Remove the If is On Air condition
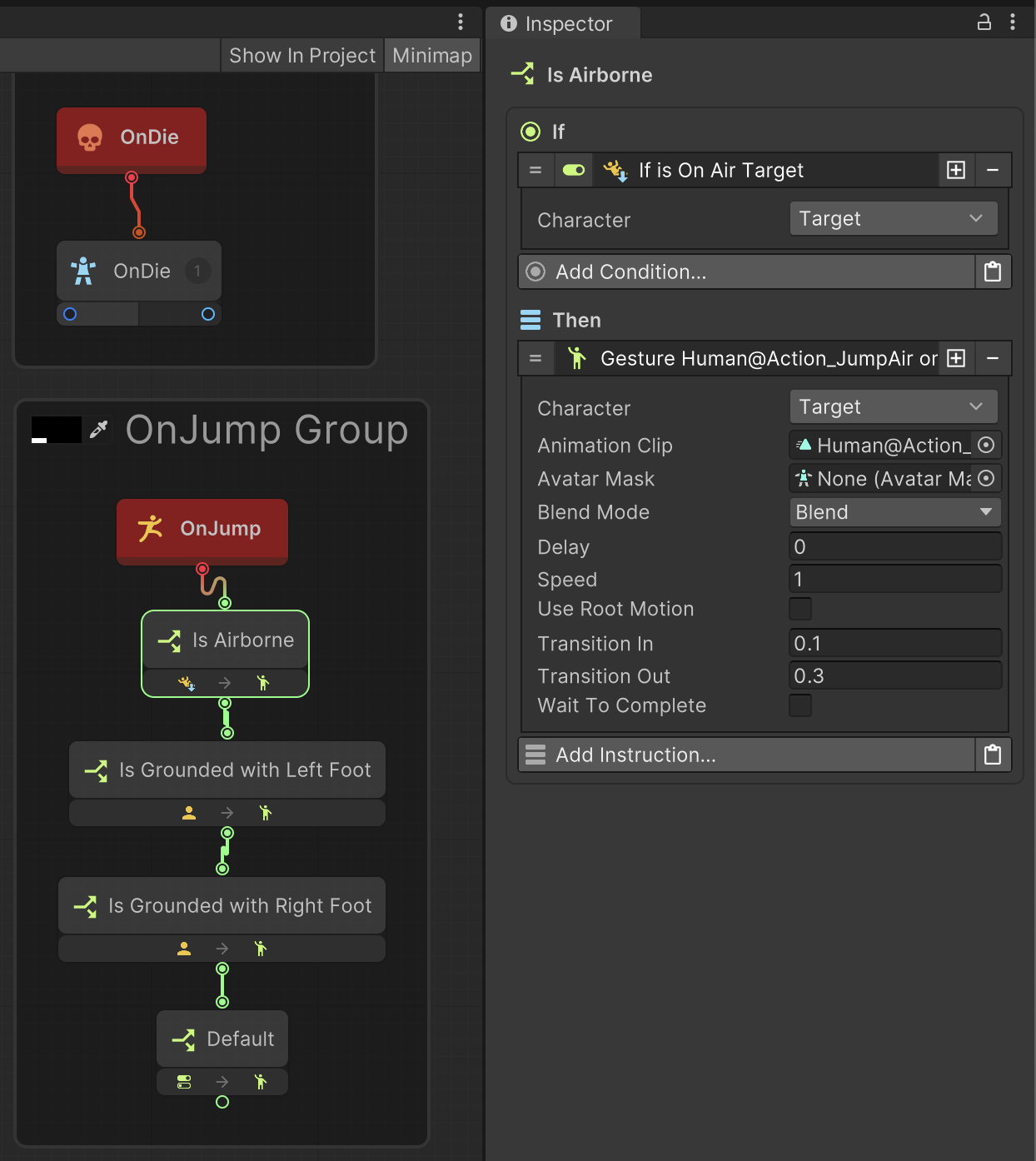 [993, 171]
